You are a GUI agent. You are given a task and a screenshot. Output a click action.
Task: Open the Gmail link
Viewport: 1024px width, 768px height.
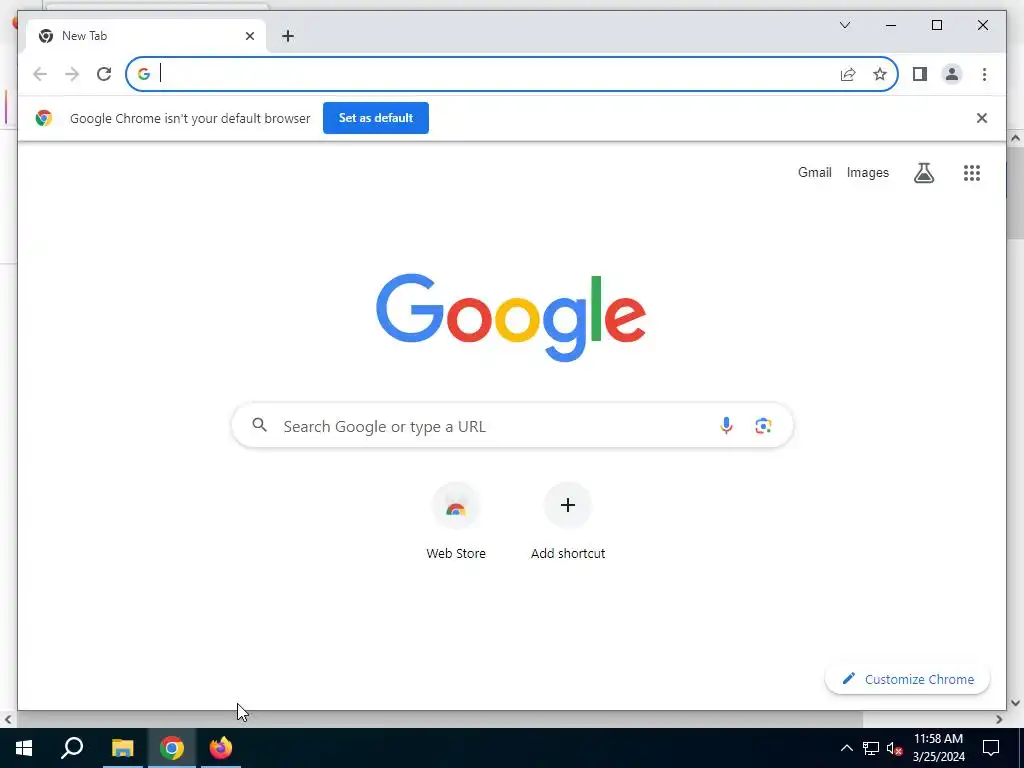point(814,172)
